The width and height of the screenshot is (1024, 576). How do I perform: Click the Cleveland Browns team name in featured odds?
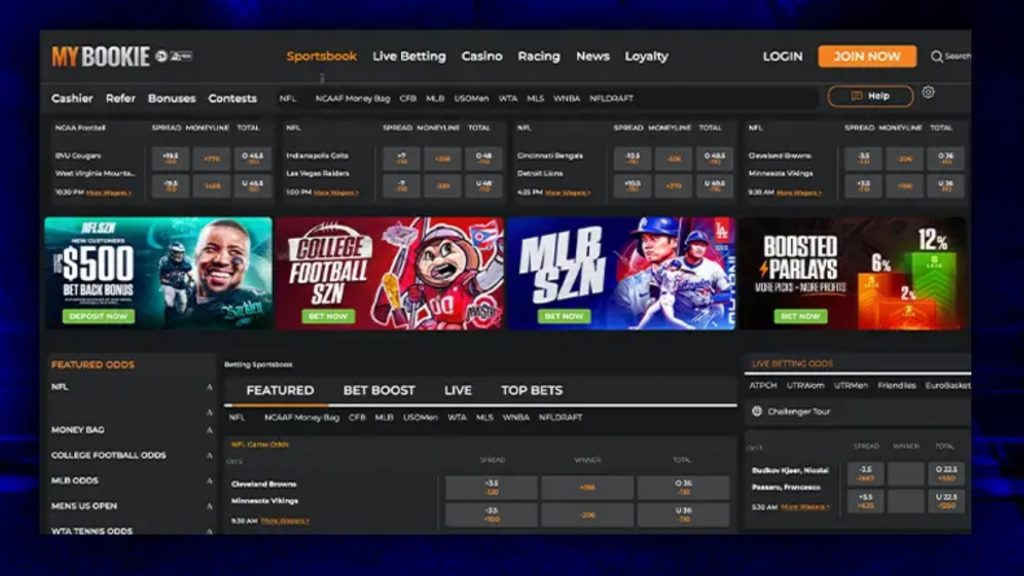pyautogui.click(x=264, y=484)
